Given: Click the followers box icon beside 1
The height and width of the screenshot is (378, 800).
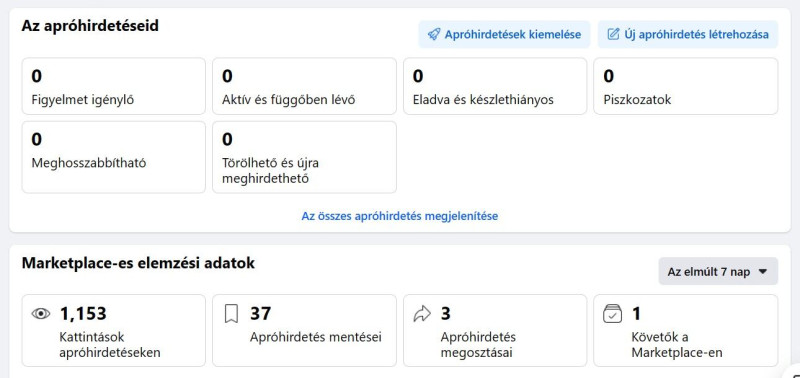Looking at the screenshot, I should click(x=612, y=314).
